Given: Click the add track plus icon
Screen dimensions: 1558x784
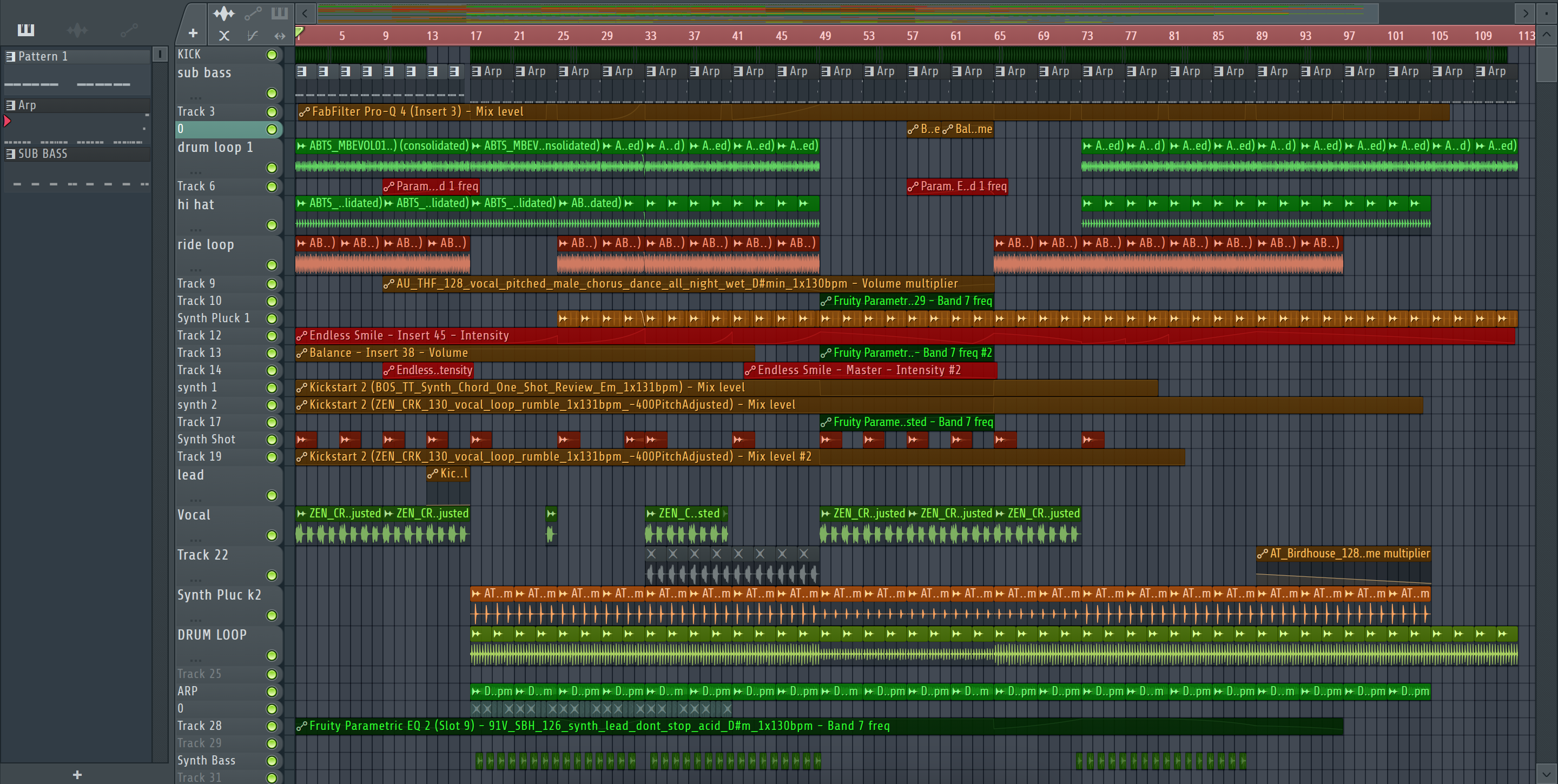Looking at the screenshot, I should tap(193, 34).
